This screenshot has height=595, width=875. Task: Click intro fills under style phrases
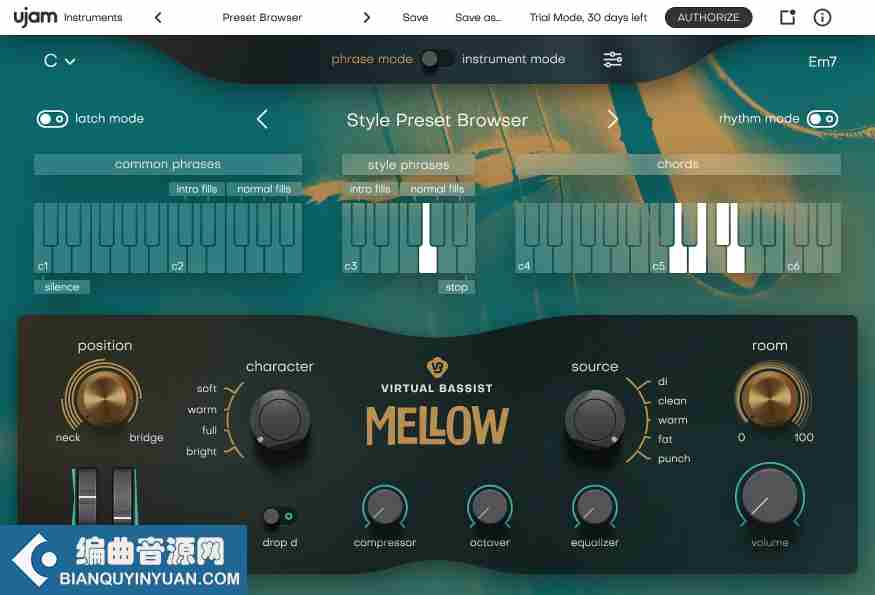click(370, 189)
